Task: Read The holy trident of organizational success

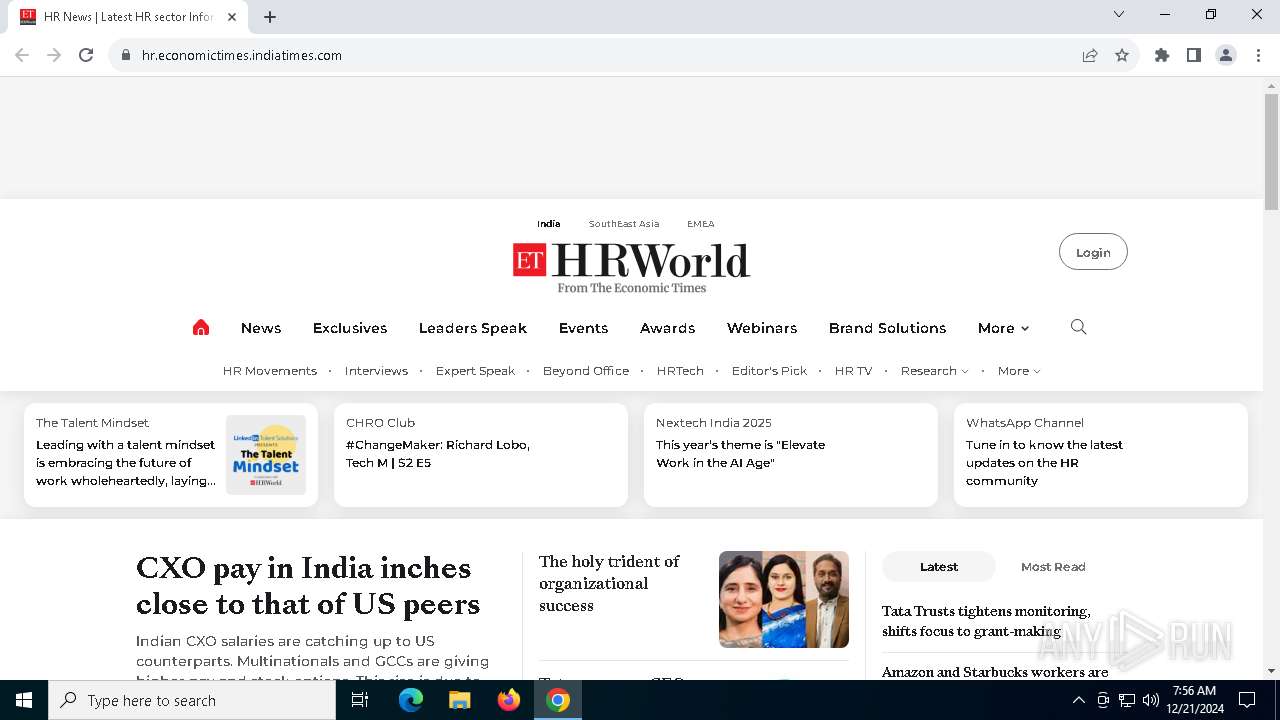Action: [609, 583]
